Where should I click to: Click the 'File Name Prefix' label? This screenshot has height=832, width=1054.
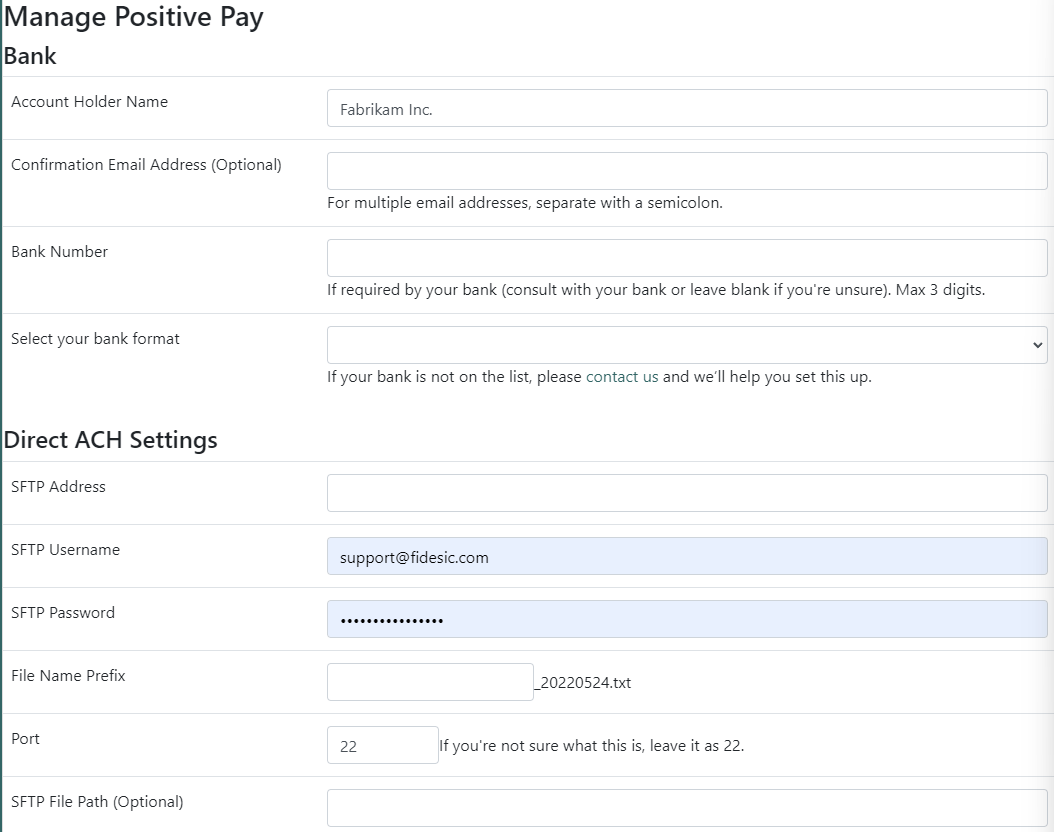pos(68,675)
